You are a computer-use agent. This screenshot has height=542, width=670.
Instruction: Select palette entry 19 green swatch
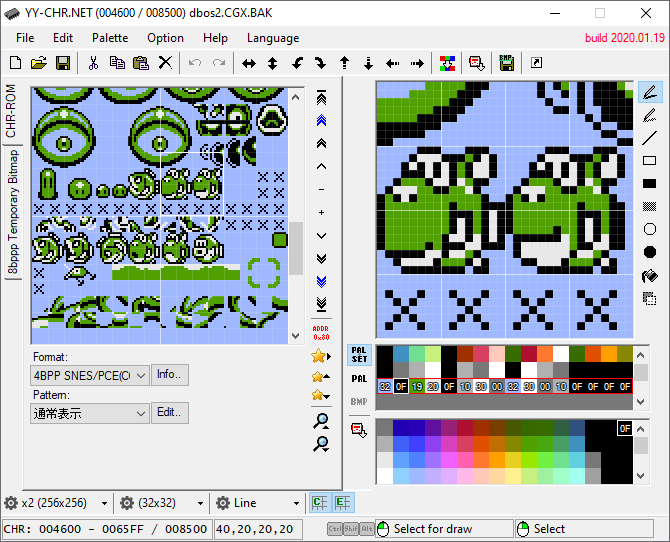[417, 386]
